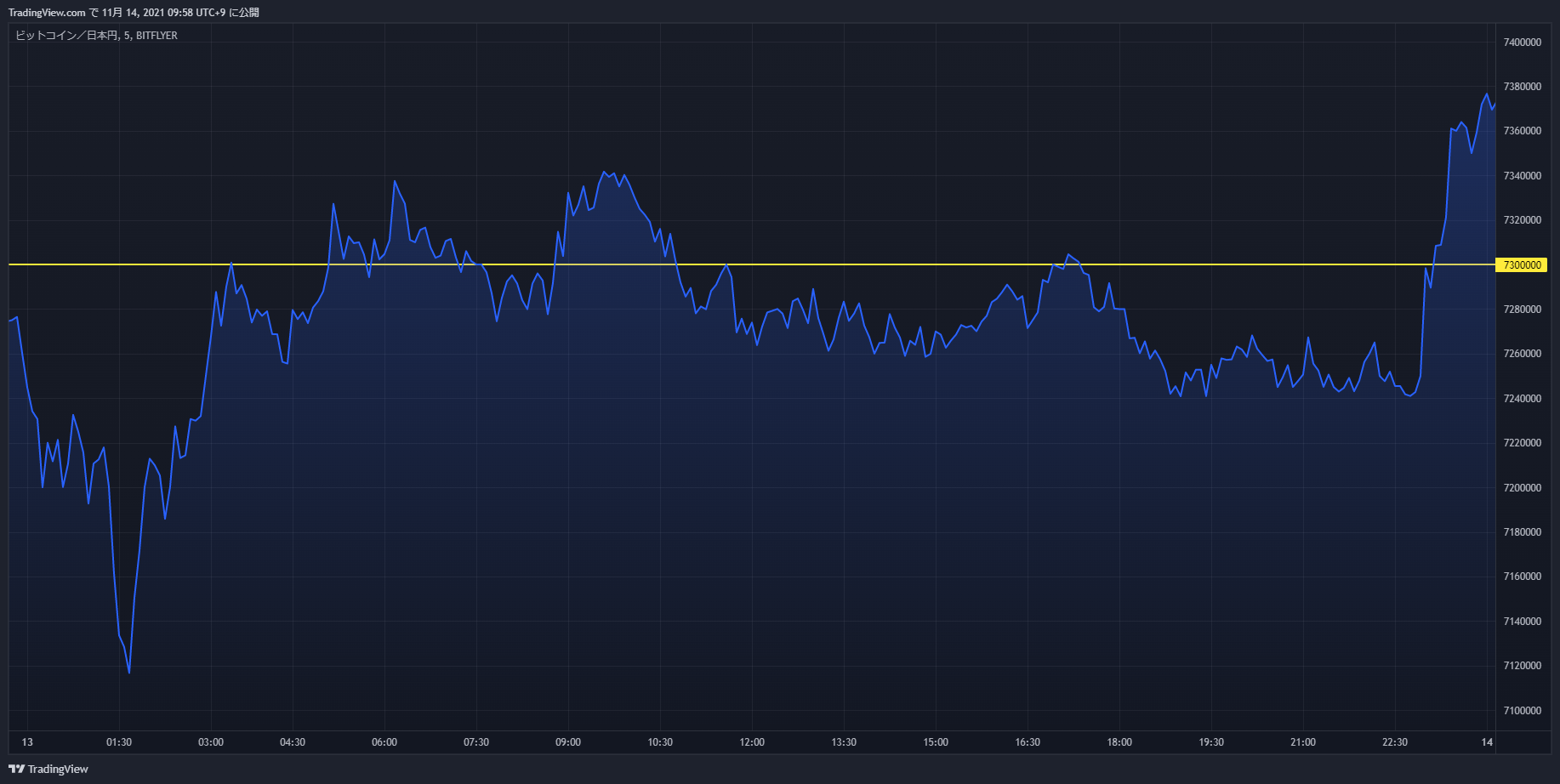
Task: Click the TradingView.com publish header text
Action: [134, 13]
